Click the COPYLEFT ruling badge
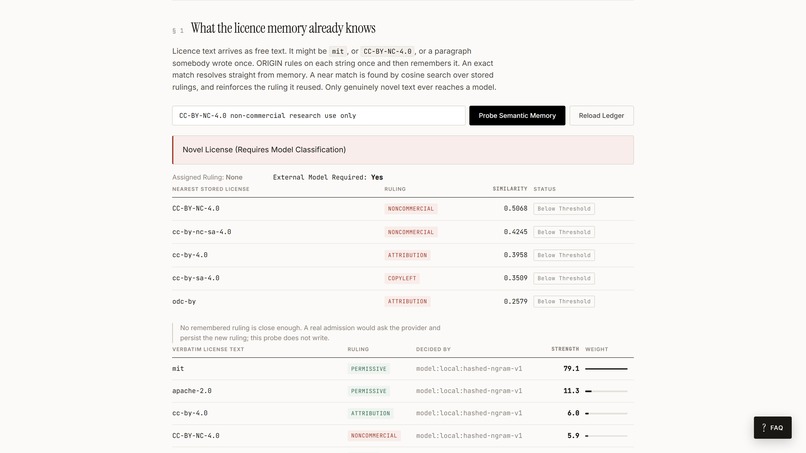Viewport: 806px width, 453px height. click(402, 278)
